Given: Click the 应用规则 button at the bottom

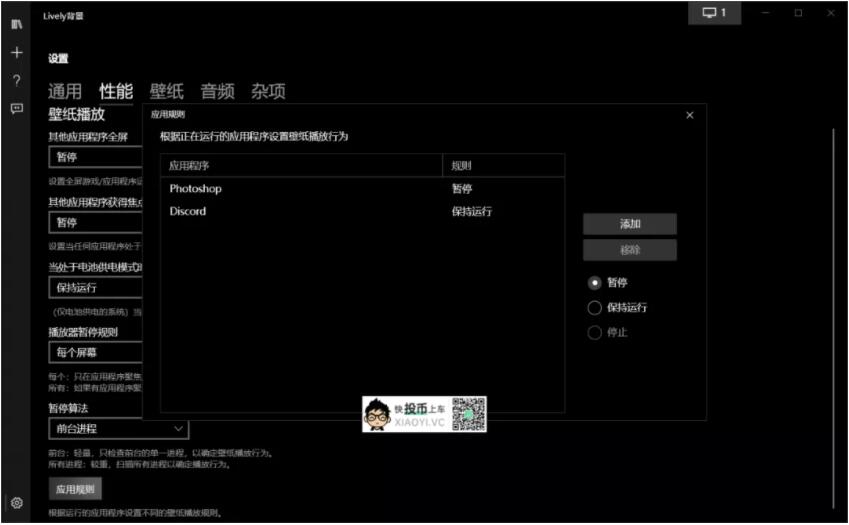Looking at the screenshot, I should [75, 489].
